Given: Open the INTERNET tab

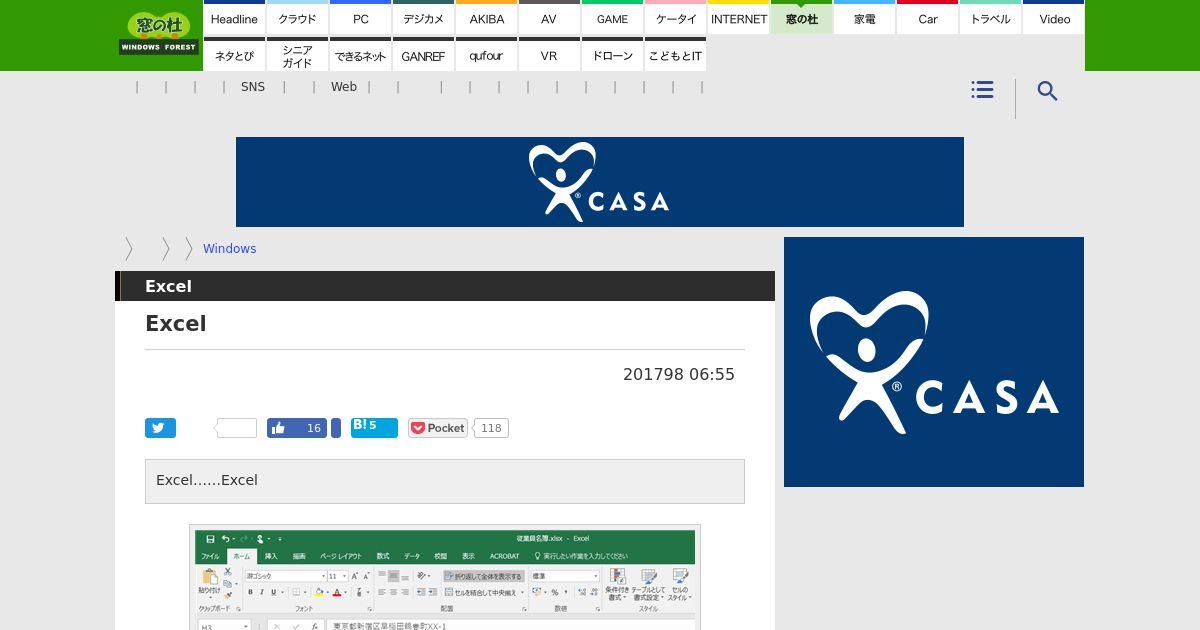Looking at the screenshot, I should [x=738, y=18].
